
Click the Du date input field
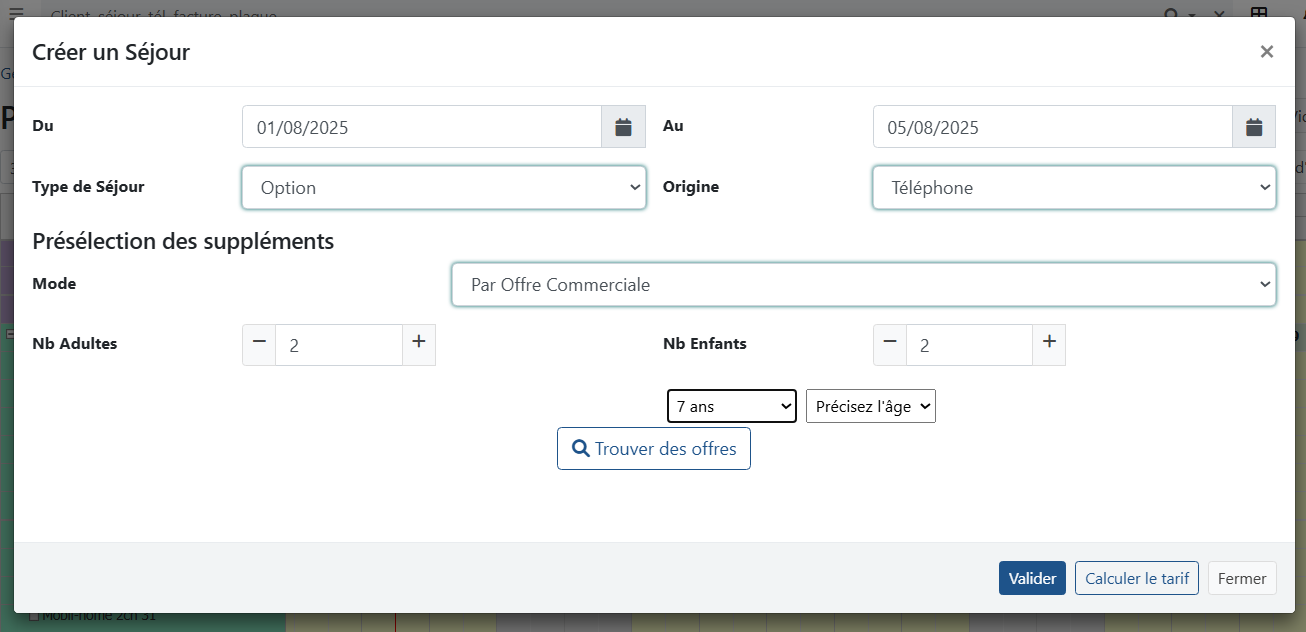[x=421, y=127]
